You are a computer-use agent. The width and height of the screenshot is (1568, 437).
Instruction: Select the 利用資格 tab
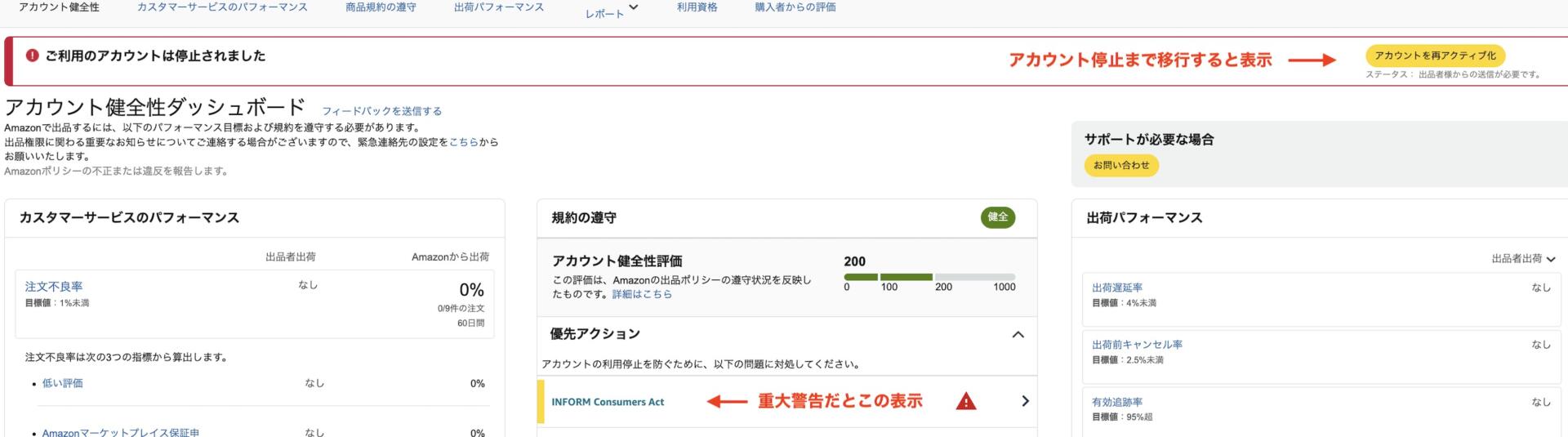tap(697, 7)
